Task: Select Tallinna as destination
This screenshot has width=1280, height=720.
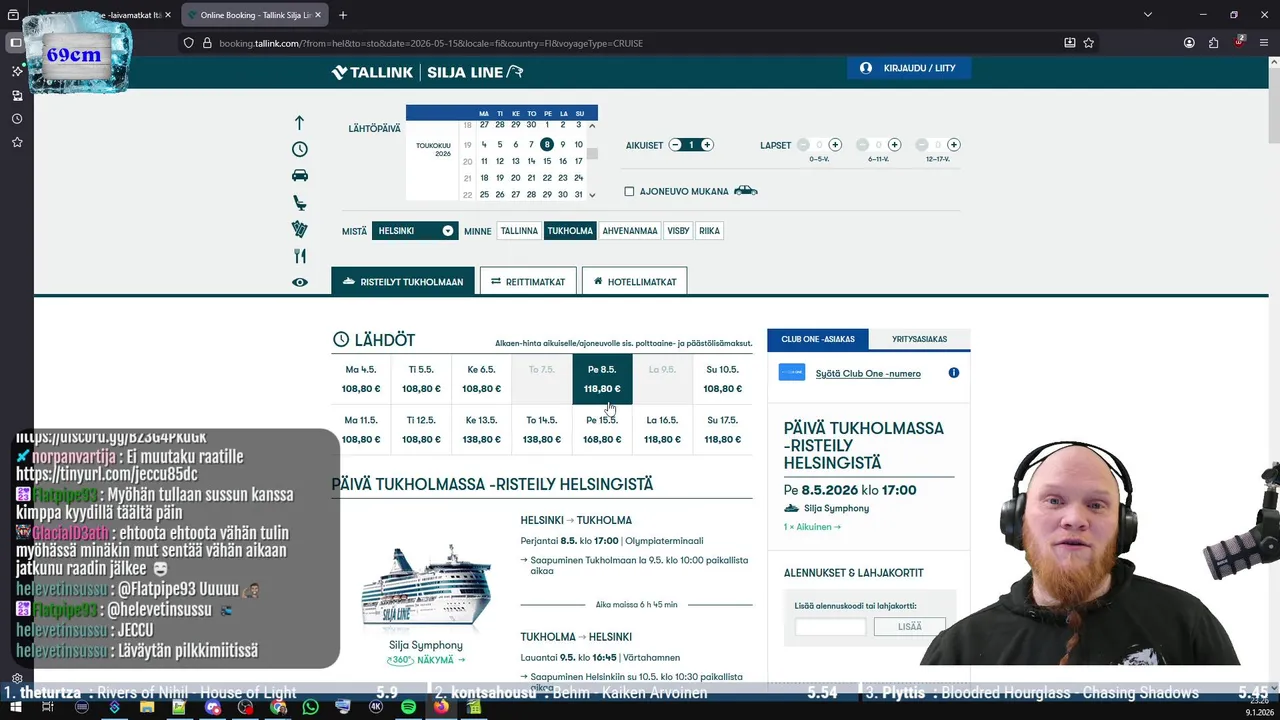Action: click(x=519, y=231)
